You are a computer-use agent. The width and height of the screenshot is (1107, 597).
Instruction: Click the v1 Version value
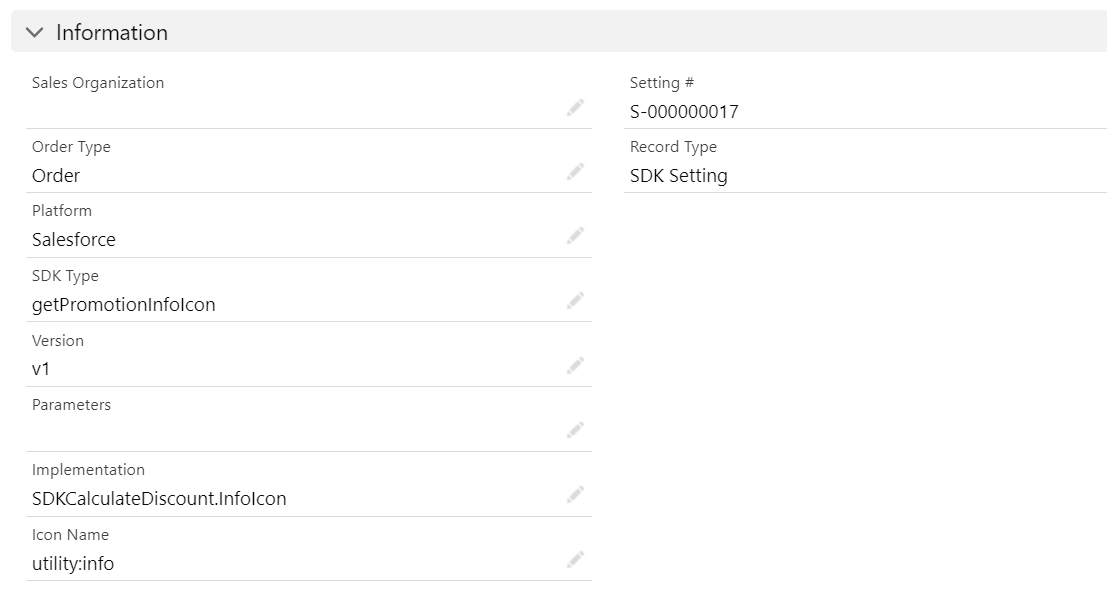[41, 369]
